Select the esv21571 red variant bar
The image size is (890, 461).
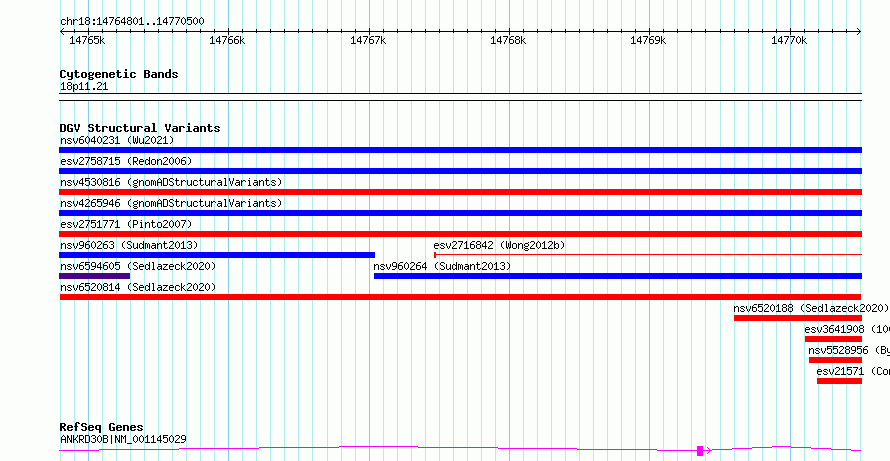pyautogui.click(x=839, y=381)
